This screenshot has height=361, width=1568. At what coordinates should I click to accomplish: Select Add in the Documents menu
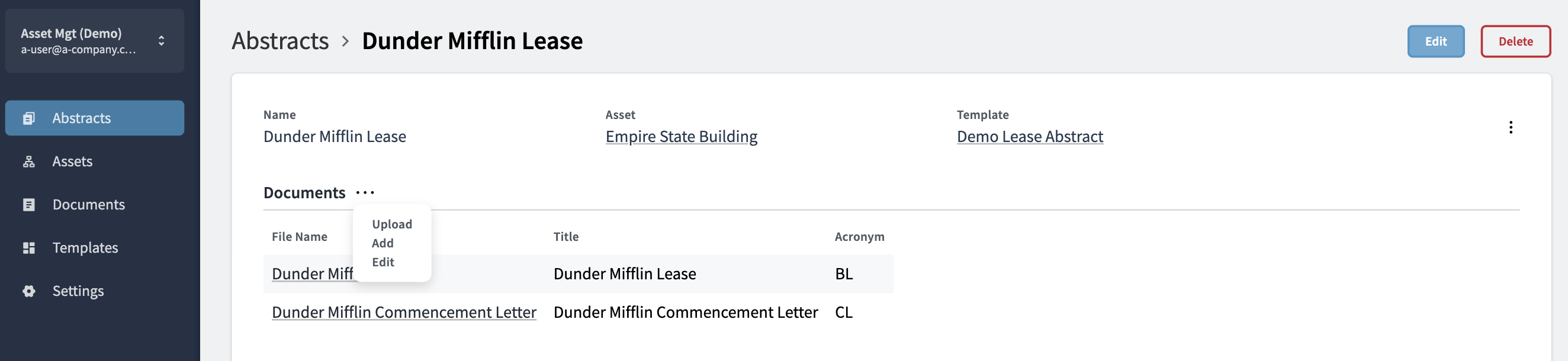(x=383, y=243)
